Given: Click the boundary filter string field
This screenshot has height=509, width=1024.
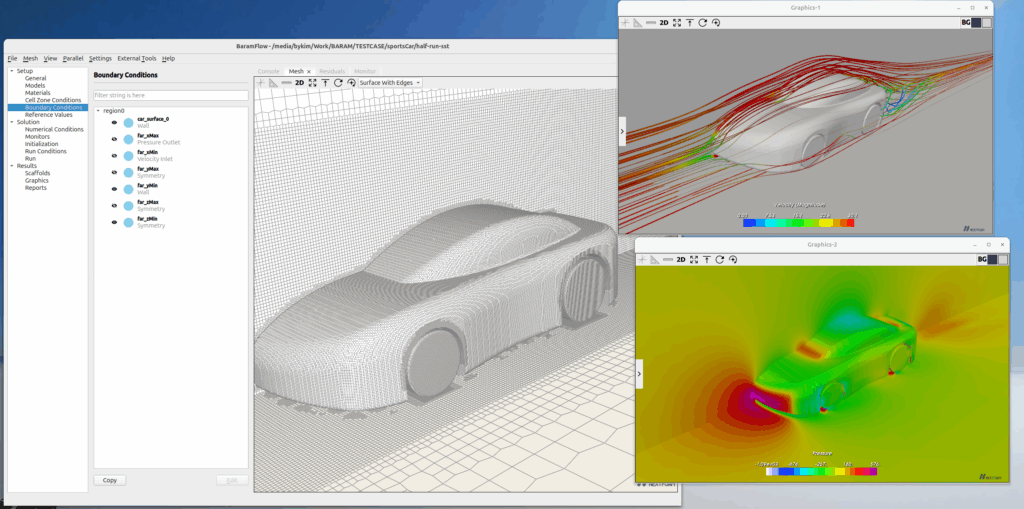Looking at the screenshot, I should (x=171, y=95).
